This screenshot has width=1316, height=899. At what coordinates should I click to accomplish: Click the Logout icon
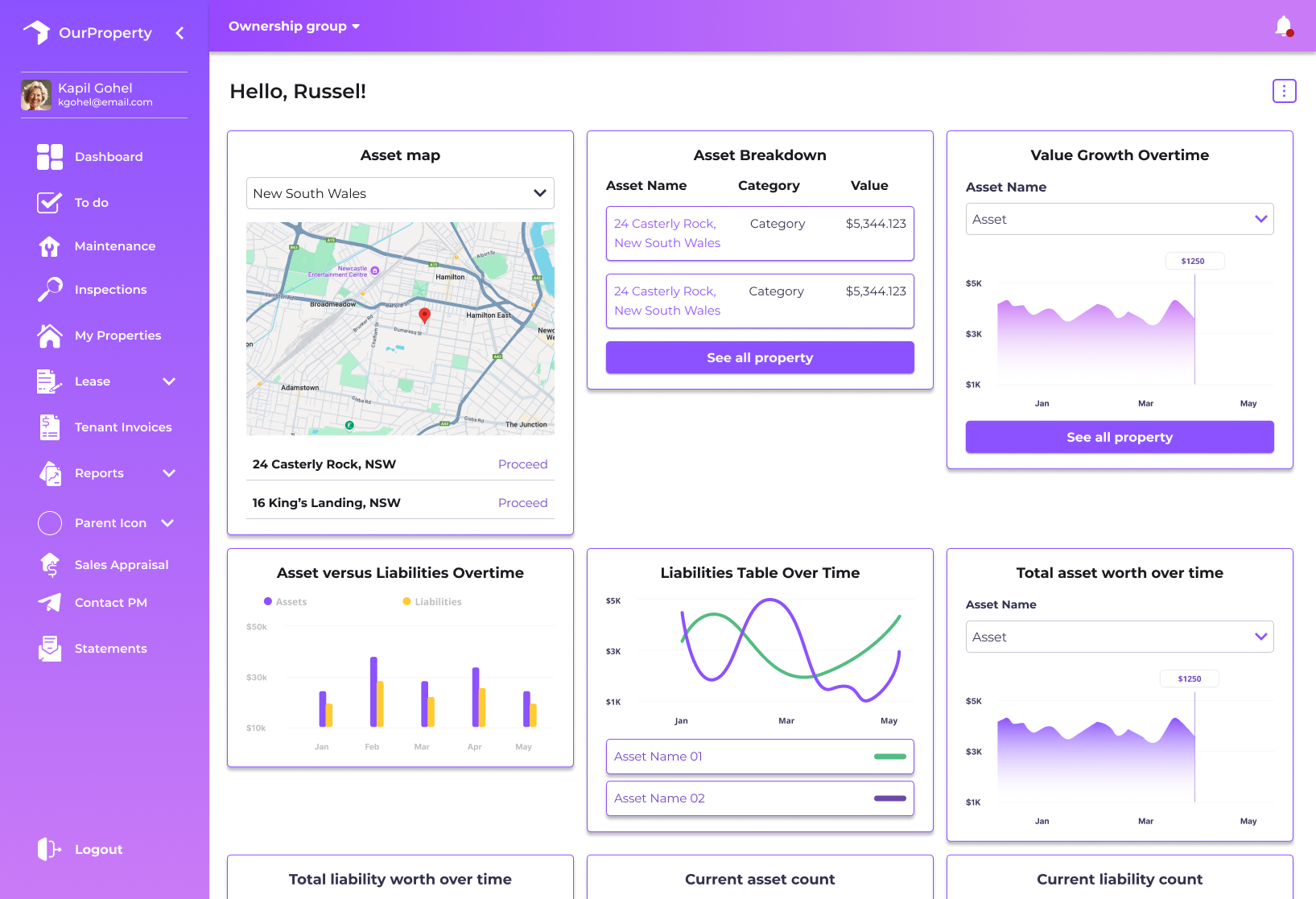tap(49, 849)
